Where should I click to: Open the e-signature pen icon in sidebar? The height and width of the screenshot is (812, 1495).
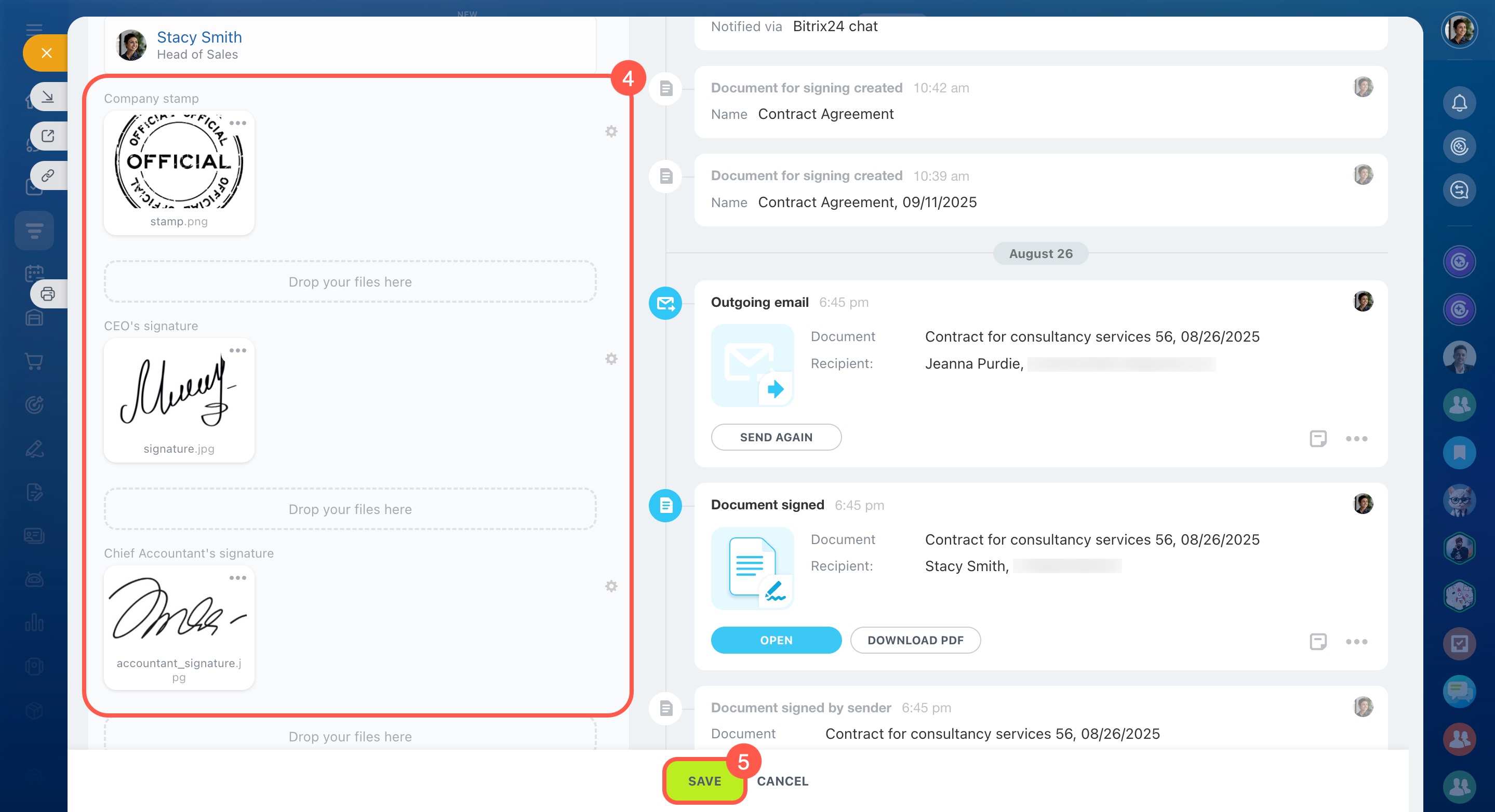(x=34, y=449)
